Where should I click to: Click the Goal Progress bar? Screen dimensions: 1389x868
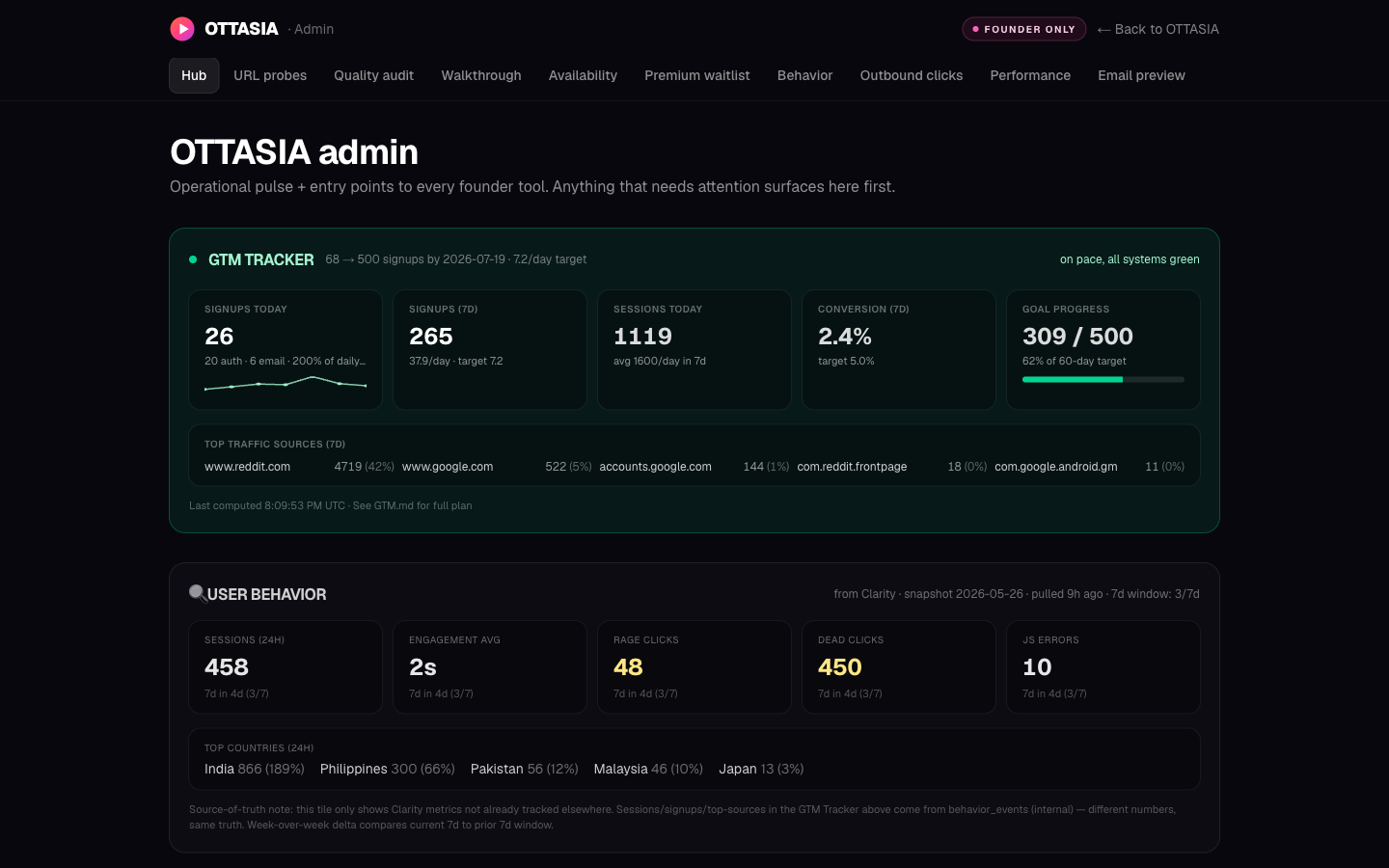coord(1103,380)
